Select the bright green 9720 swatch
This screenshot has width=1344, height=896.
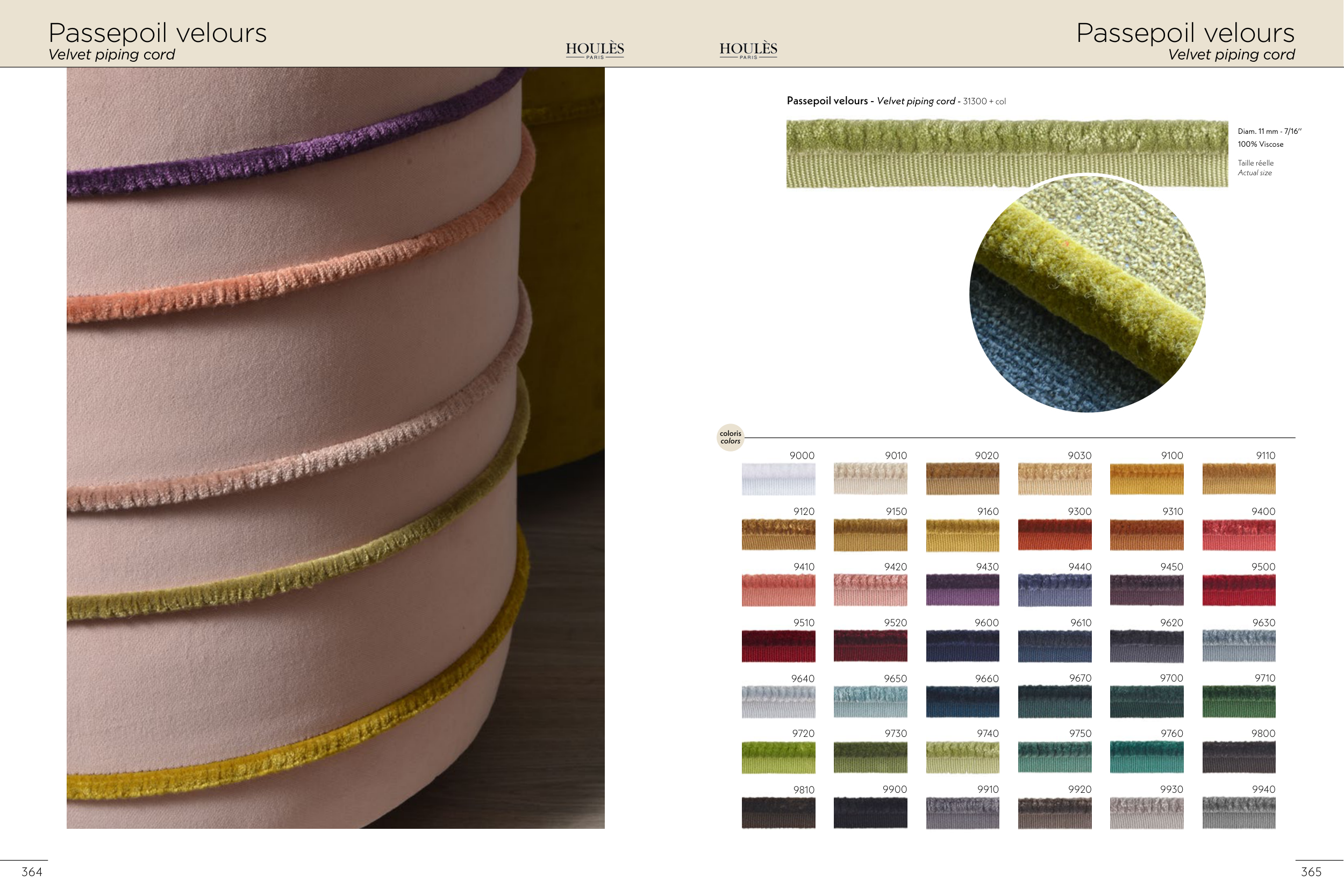778,758
